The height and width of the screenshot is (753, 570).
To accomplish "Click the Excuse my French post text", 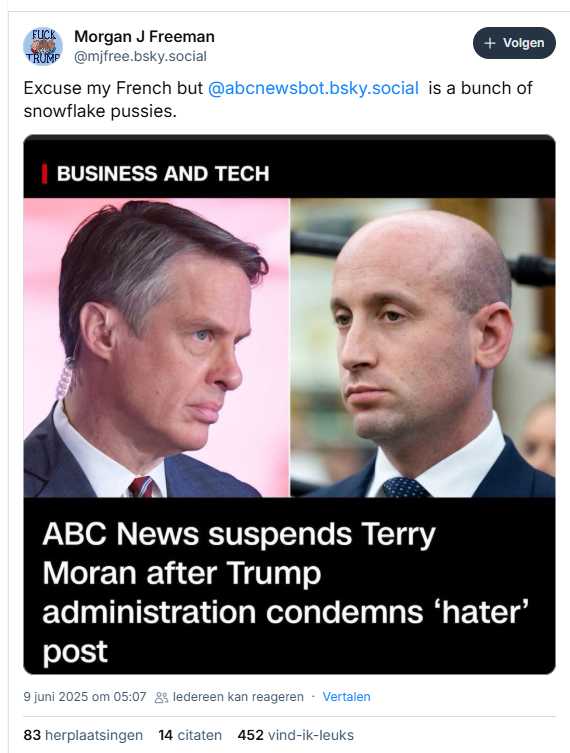I will click(278, 99).
